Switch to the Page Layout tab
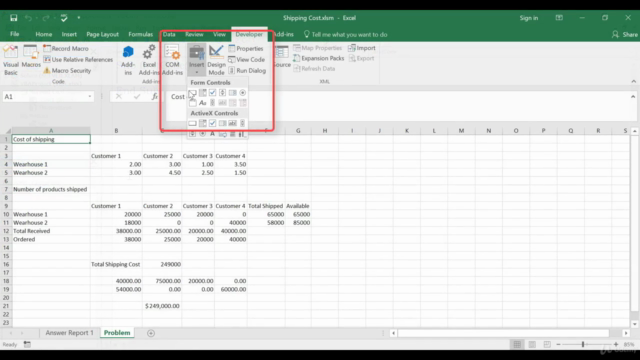 (x=102, y=34)
